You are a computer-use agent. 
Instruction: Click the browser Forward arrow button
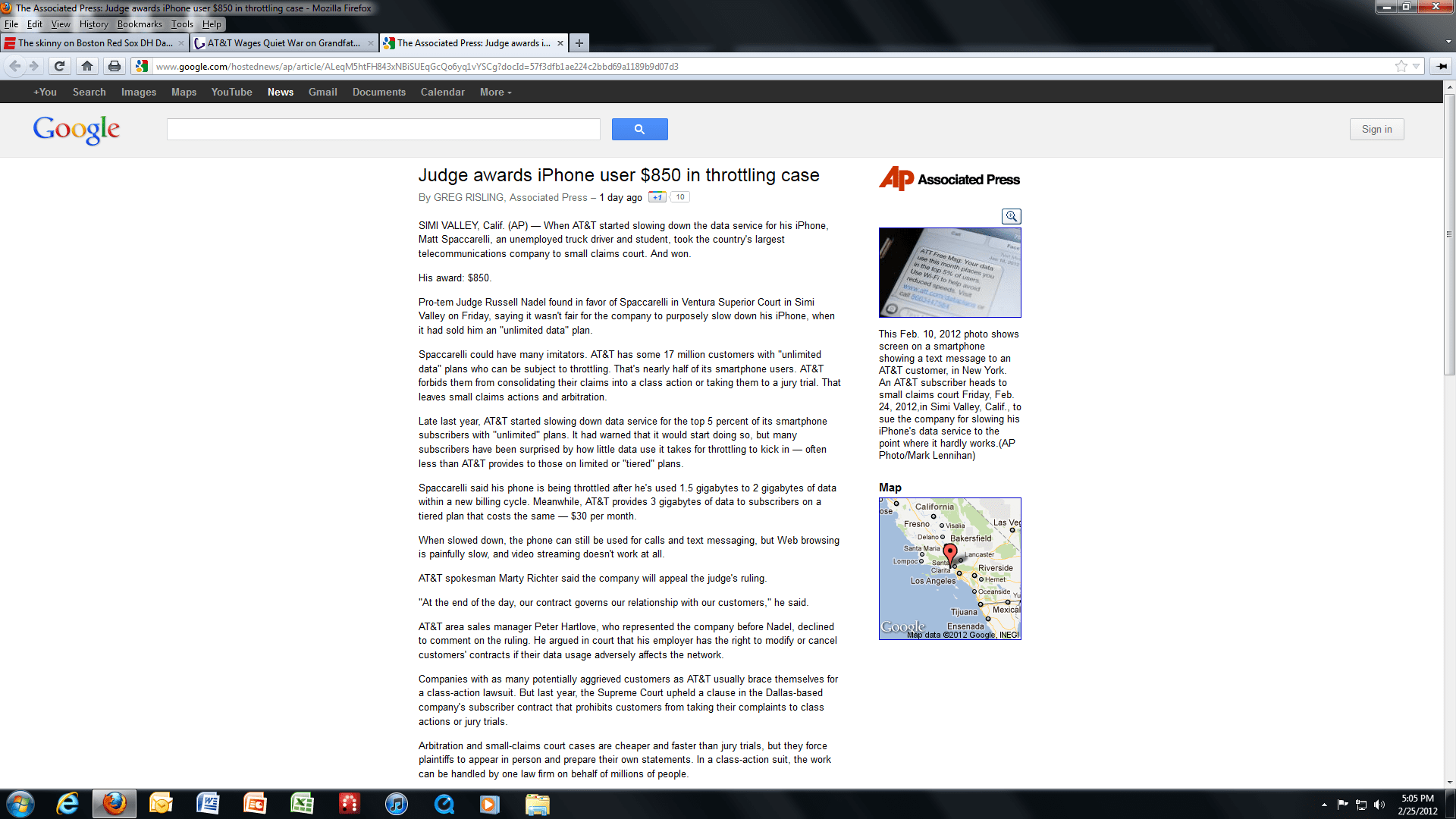(x=34, y=66)
